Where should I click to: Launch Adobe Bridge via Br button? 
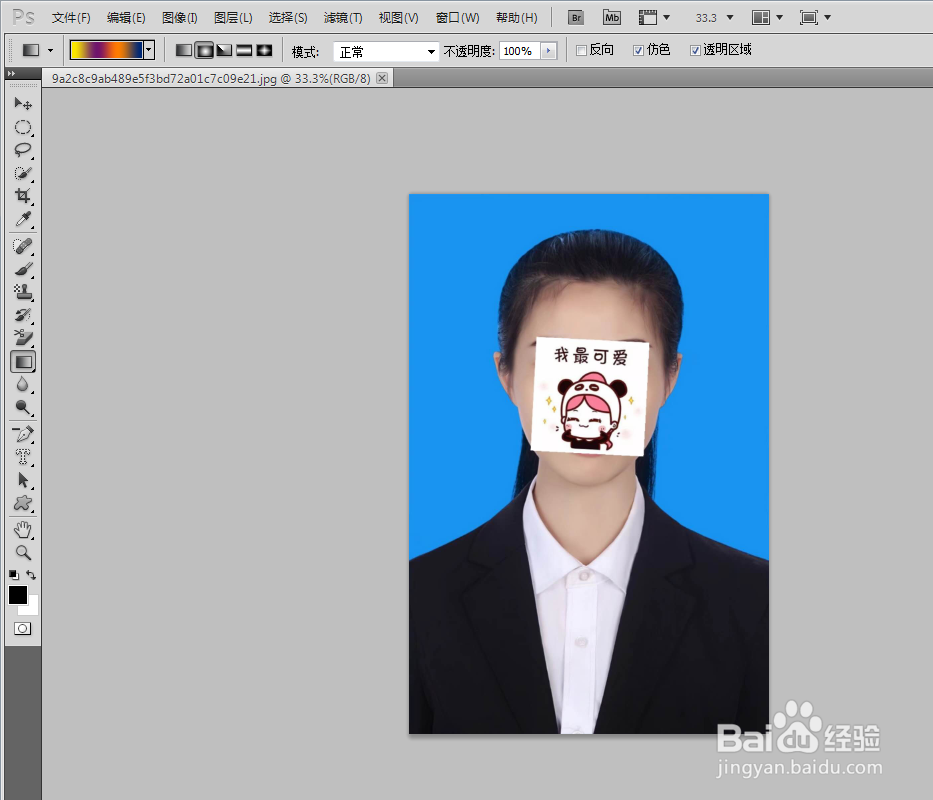[575, 17]
